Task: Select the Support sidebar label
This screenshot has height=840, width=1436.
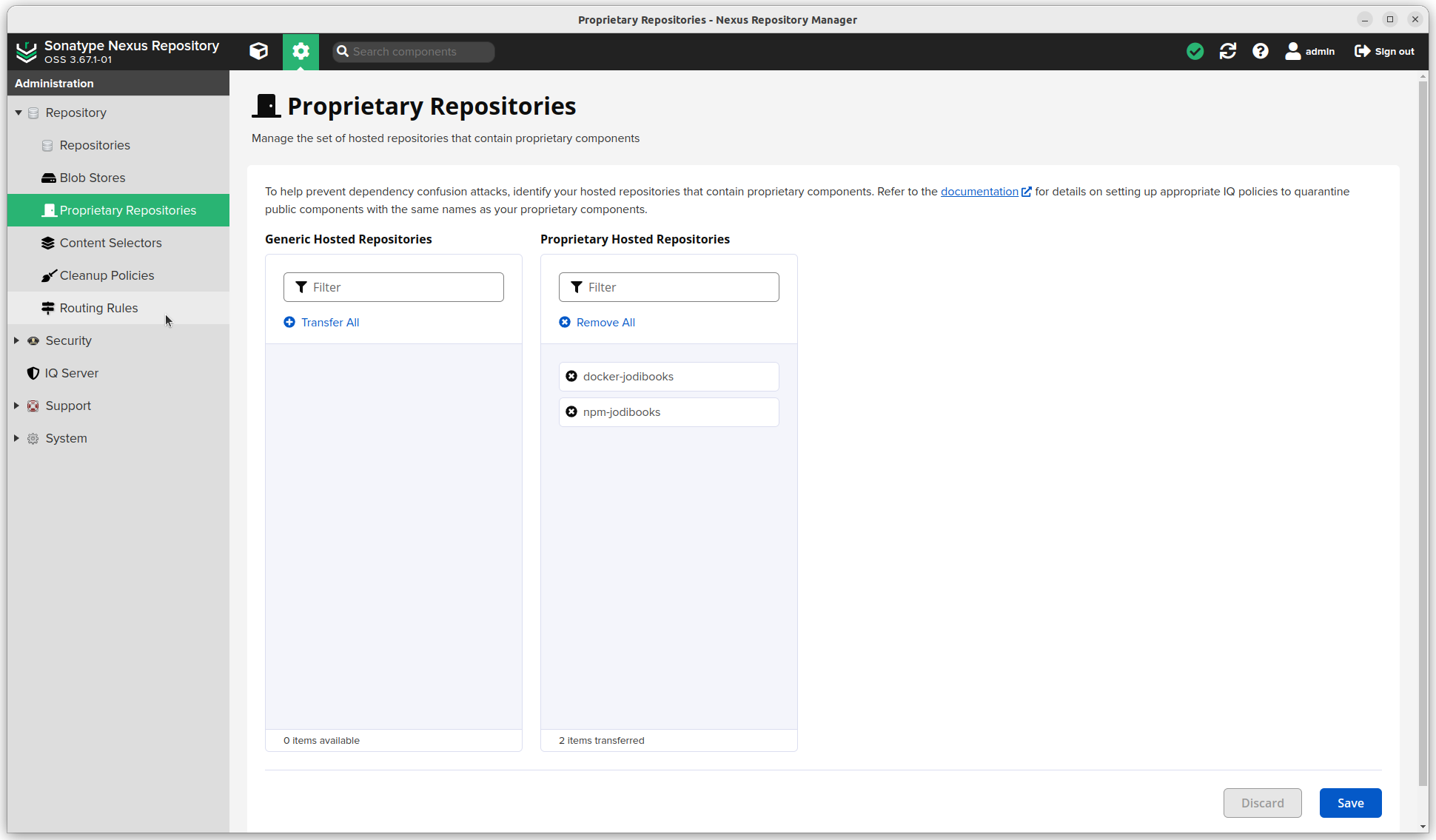Action: (x=68, y=406)
